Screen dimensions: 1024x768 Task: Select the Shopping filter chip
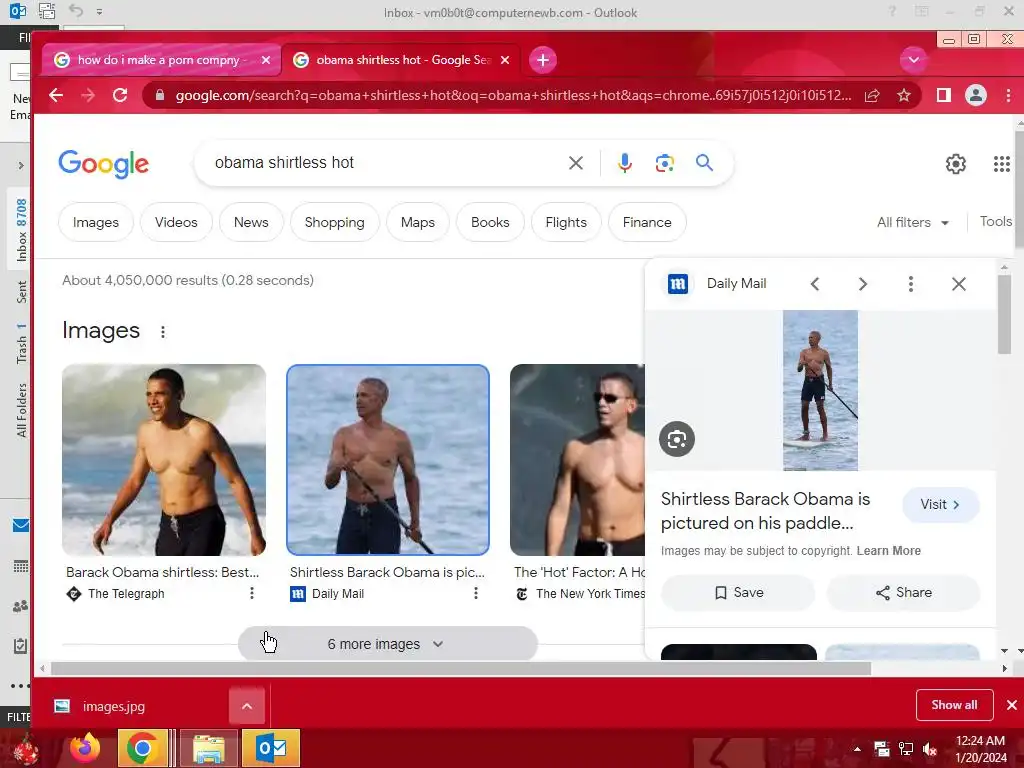point(334,223)
